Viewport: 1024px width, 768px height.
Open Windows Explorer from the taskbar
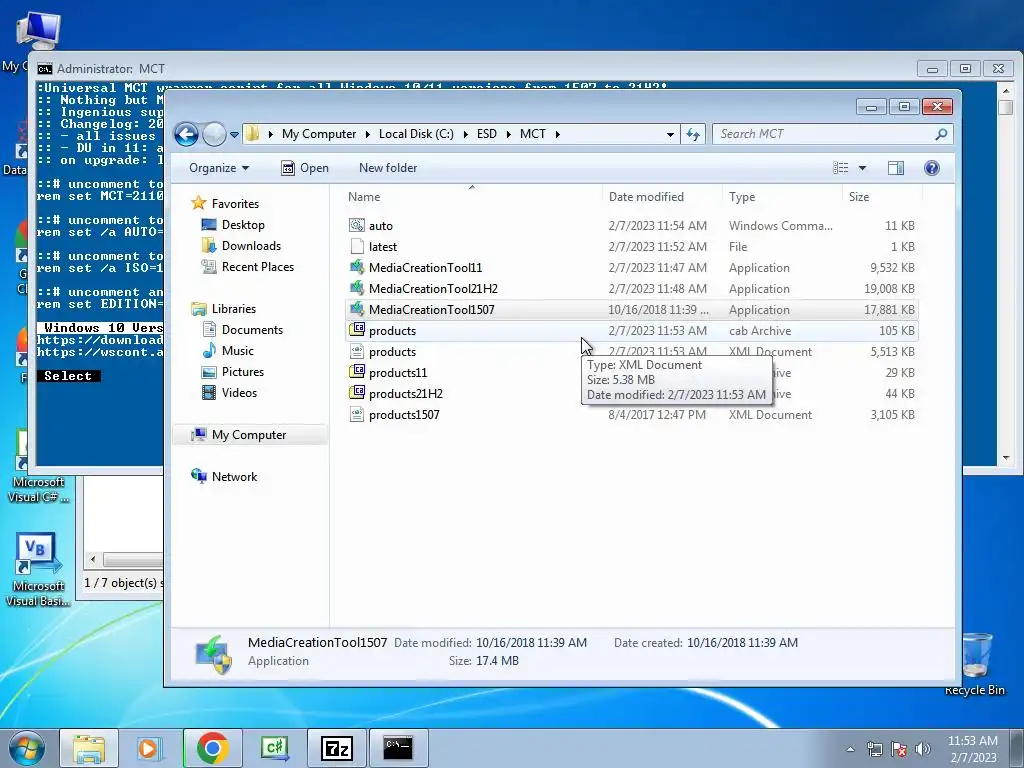click(89, 748)
